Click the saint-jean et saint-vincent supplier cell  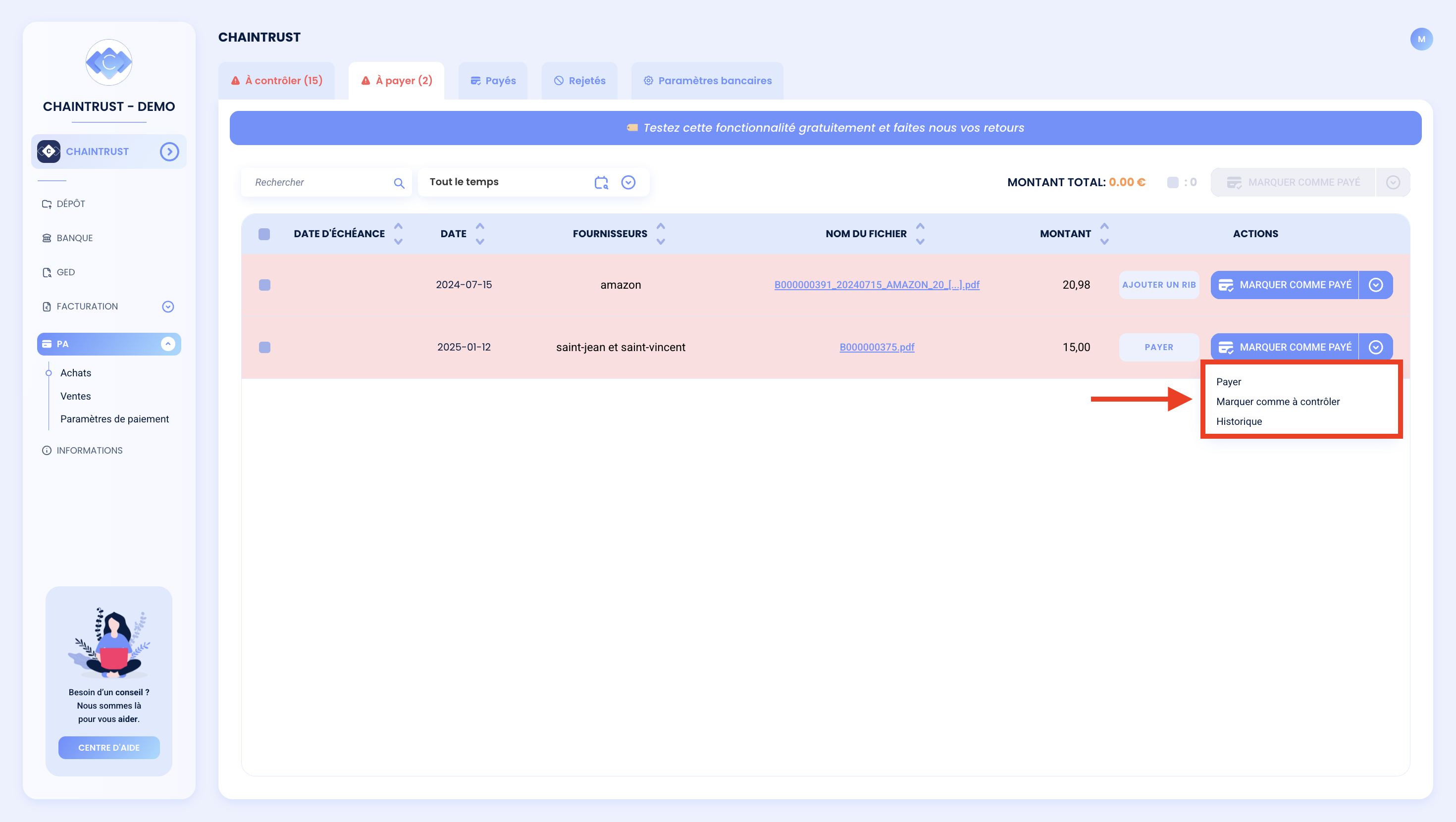[x=621, y=347]
